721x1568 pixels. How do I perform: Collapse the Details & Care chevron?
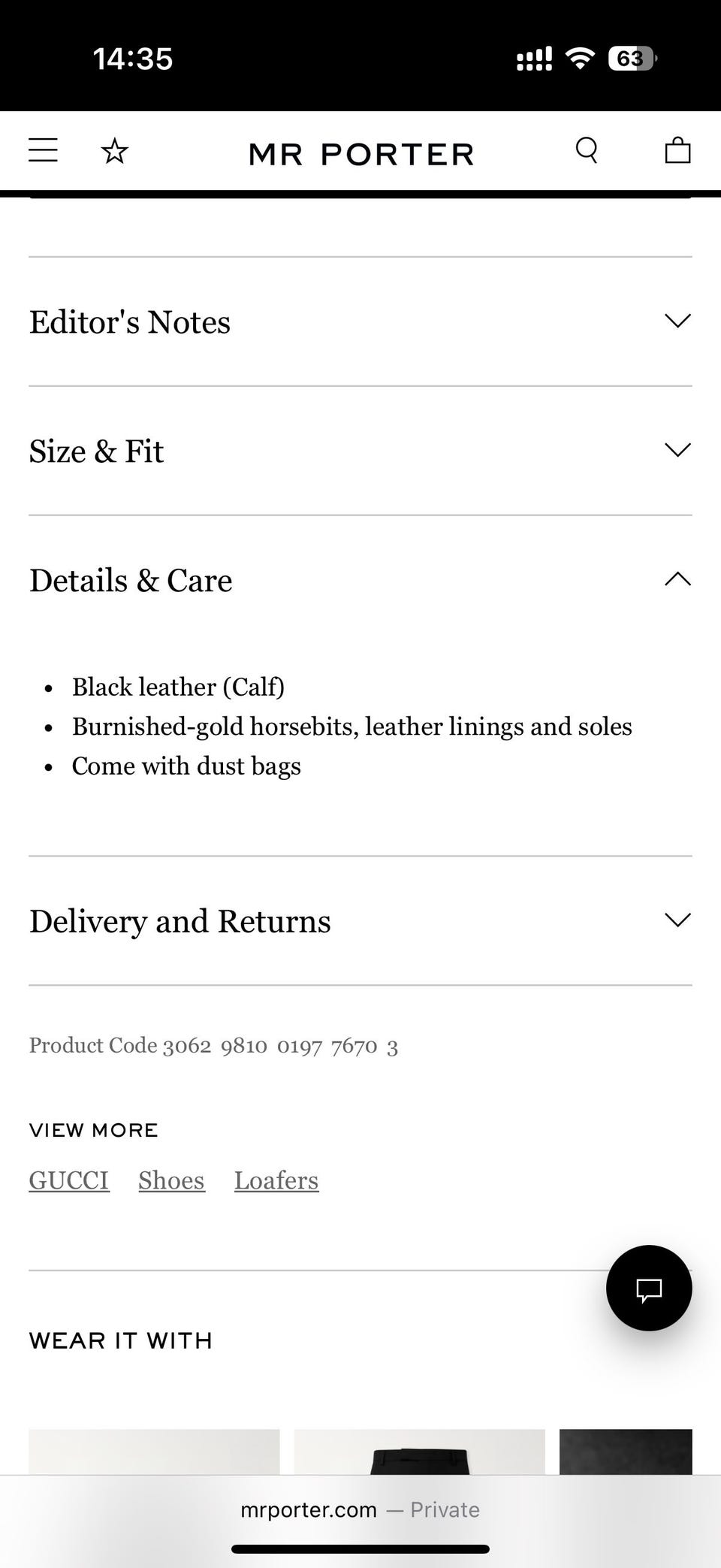pos(677,579)
